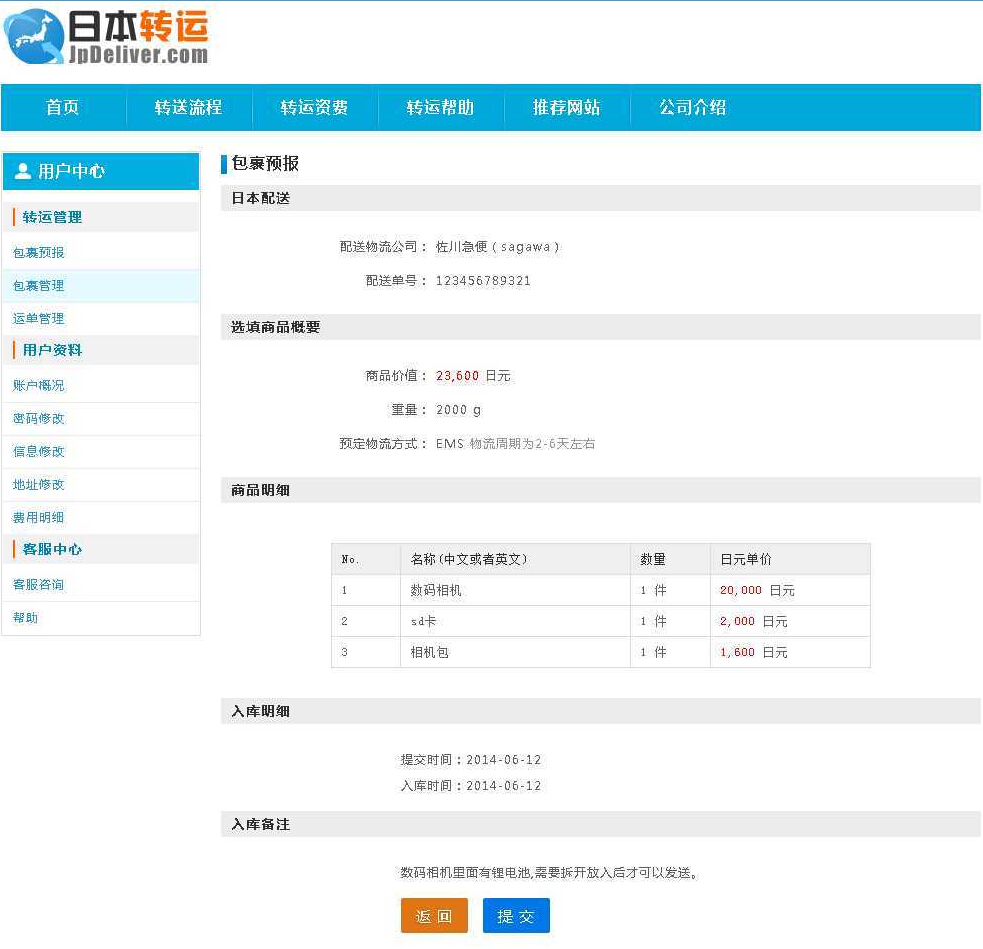
Task: View 费用明细 from the sidebar
Action: tap(38, 517)
